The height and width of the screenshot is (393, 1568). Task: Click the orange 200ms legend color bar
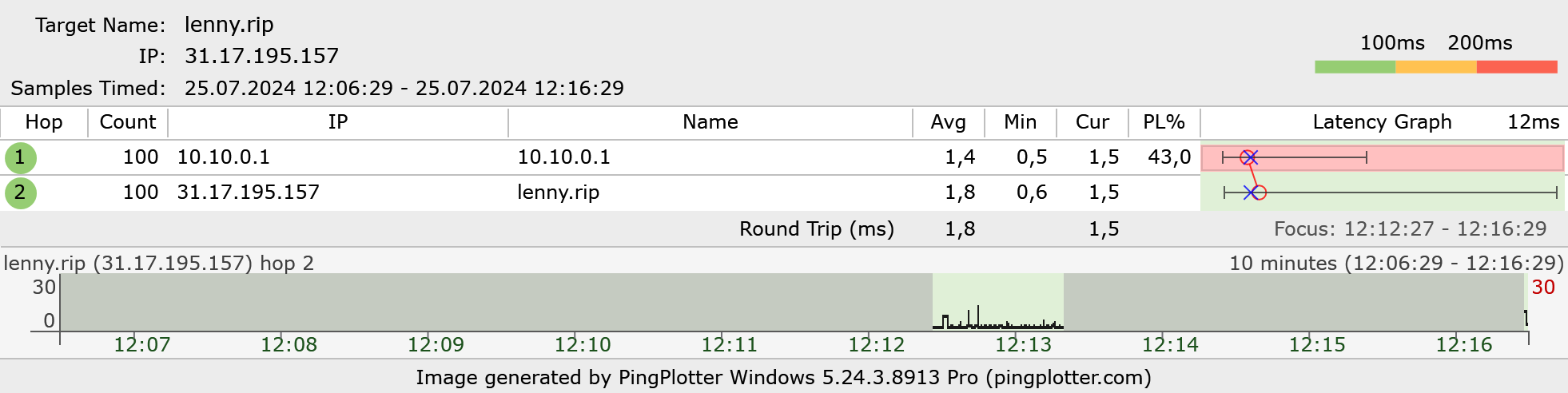tap(1436, 67)
